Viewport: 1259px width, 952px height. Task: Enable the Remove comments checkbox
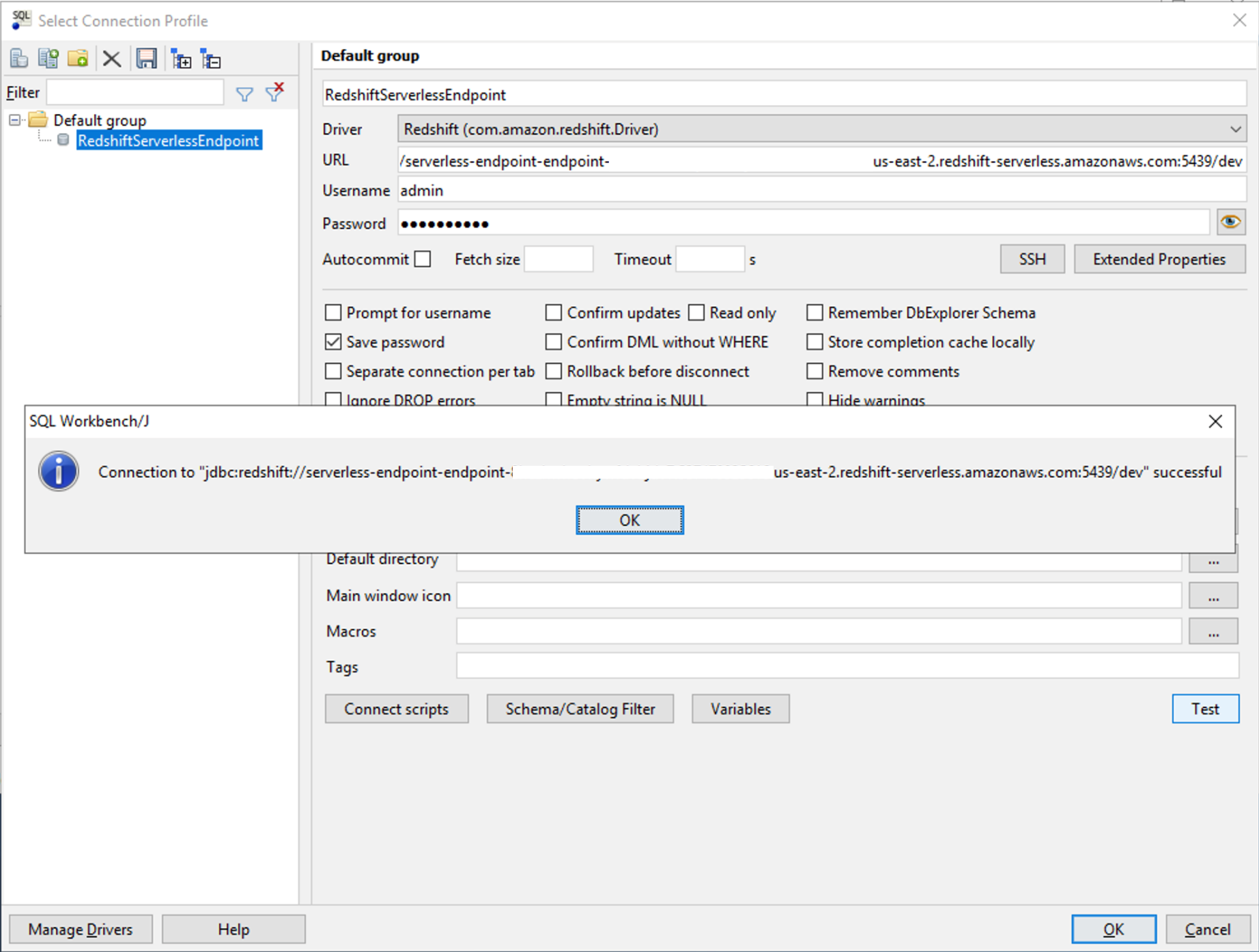tap(815, 372)
